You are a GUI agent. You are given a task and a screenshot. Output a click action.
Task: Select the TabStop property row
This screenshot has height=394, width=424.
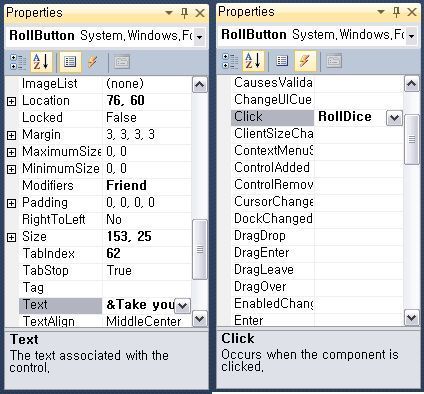click(x=105, y=271)
